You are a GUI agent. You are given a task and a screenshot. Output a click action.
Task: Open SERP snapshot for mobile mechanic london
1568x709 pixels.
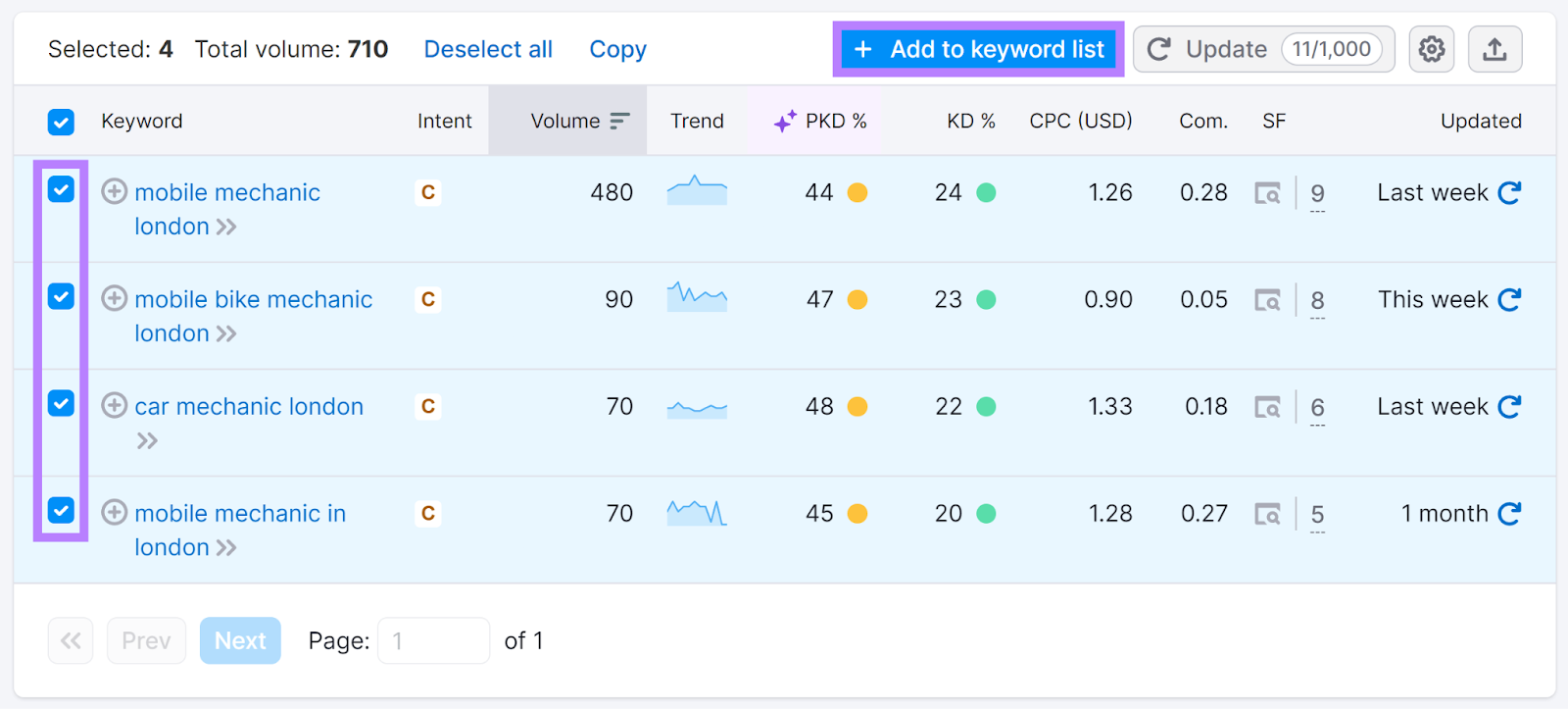pos(1267,193)
